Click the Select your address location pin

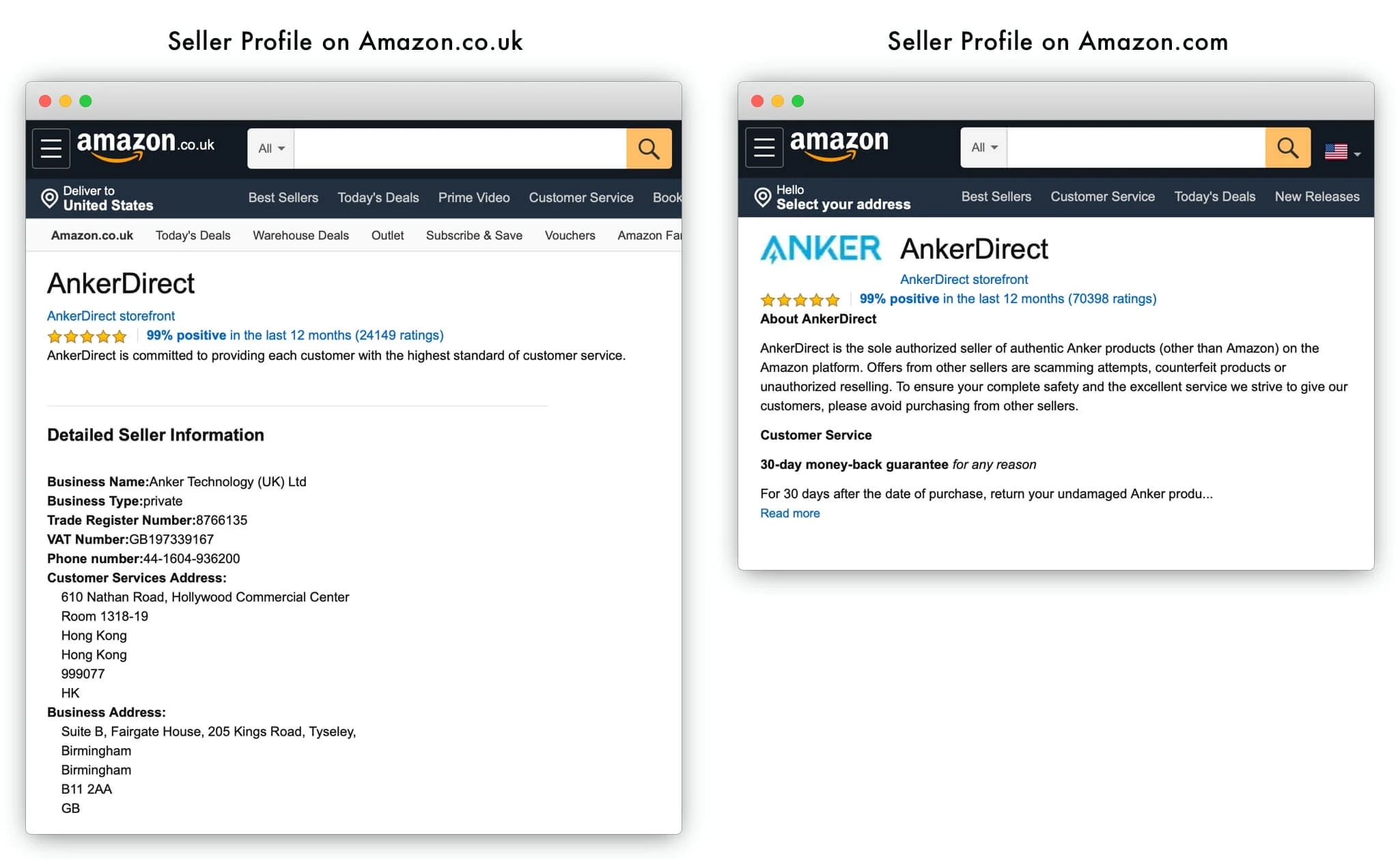pyautogui.click(x=762, y=197)
